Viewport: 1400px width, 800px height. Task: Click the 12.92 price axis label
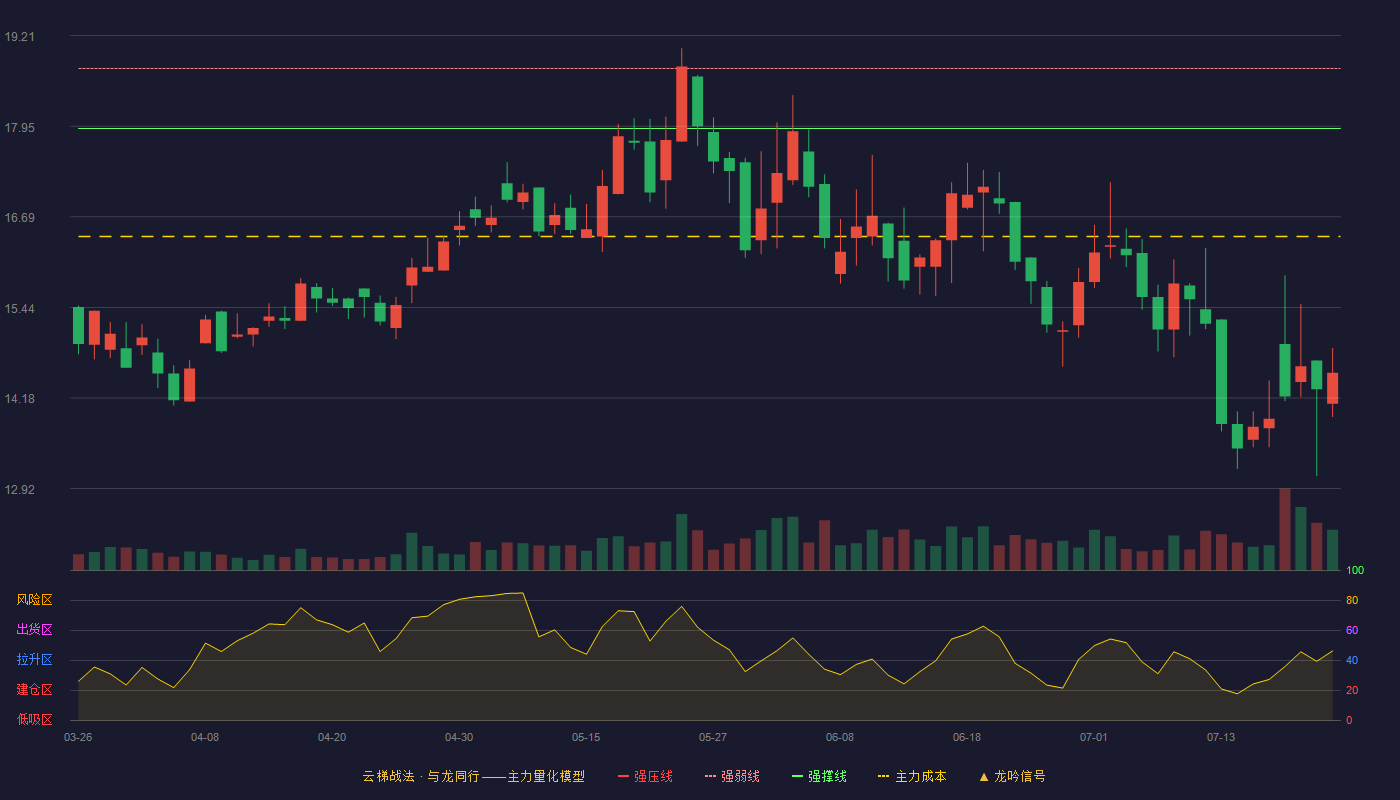(19, 490)
